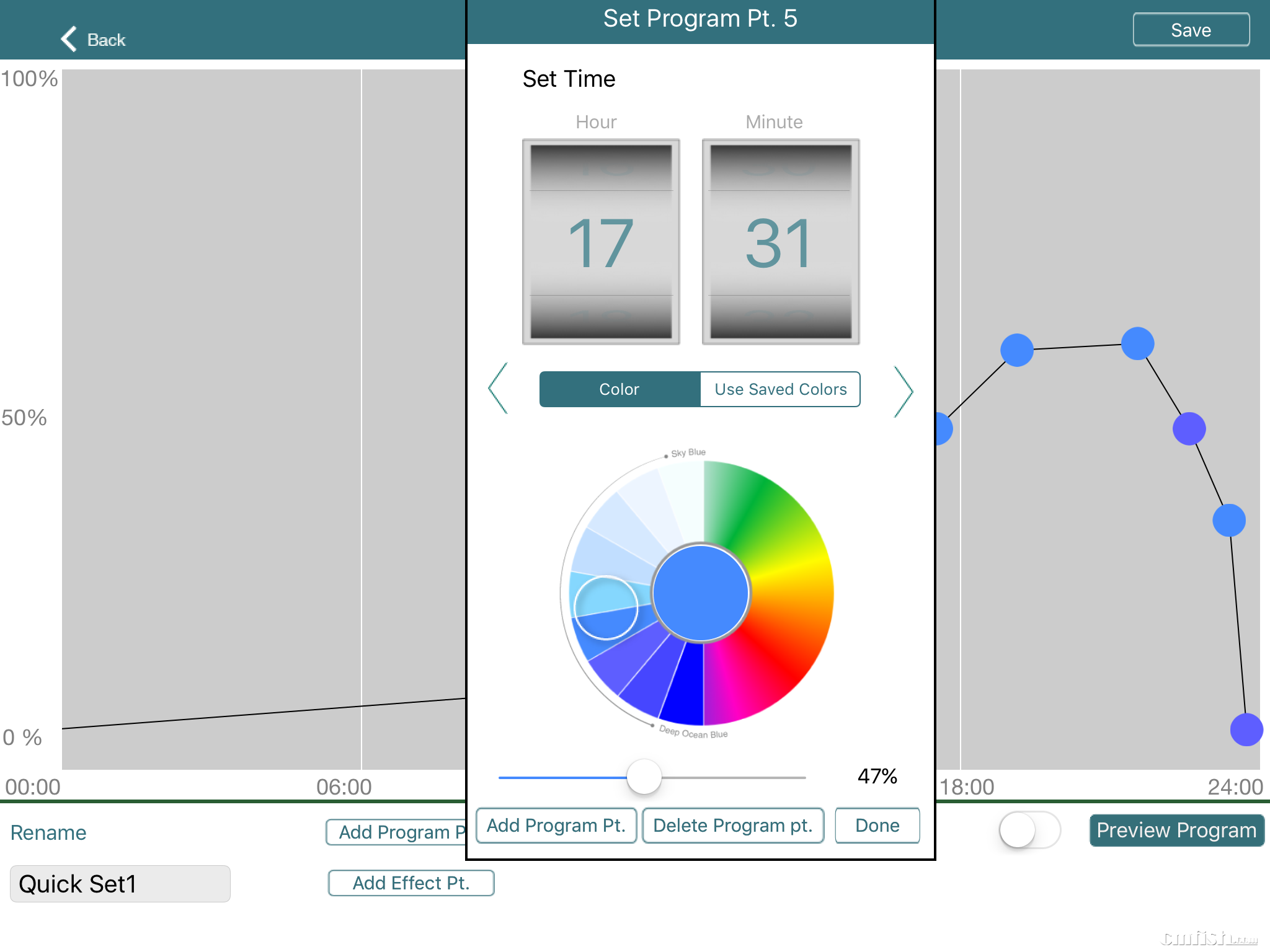
Task: Click the Done button
Action: click(x=877, y=826)
